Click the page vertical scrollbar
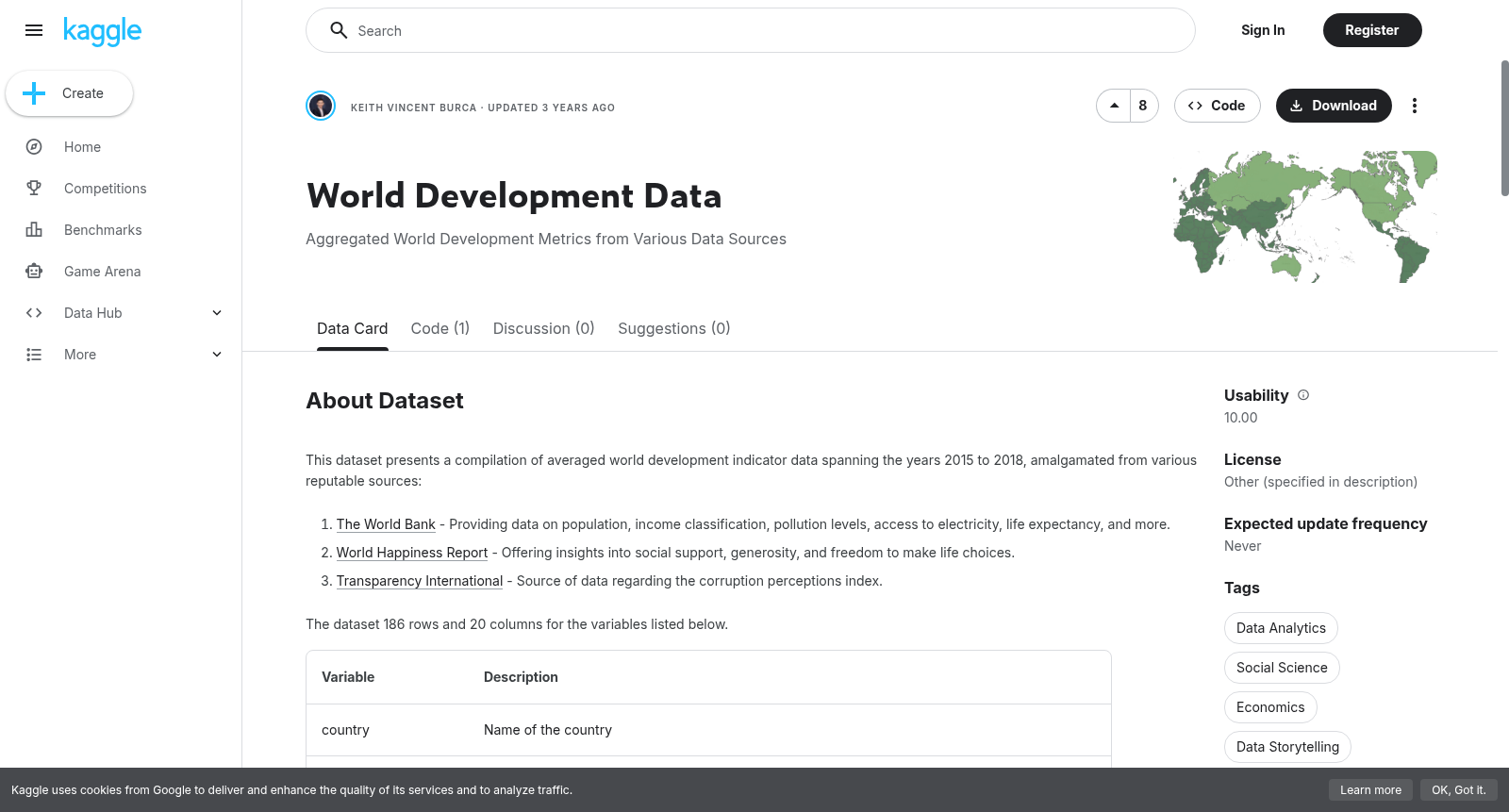Screen dimensions: 1509x812 click(1504, 128)
